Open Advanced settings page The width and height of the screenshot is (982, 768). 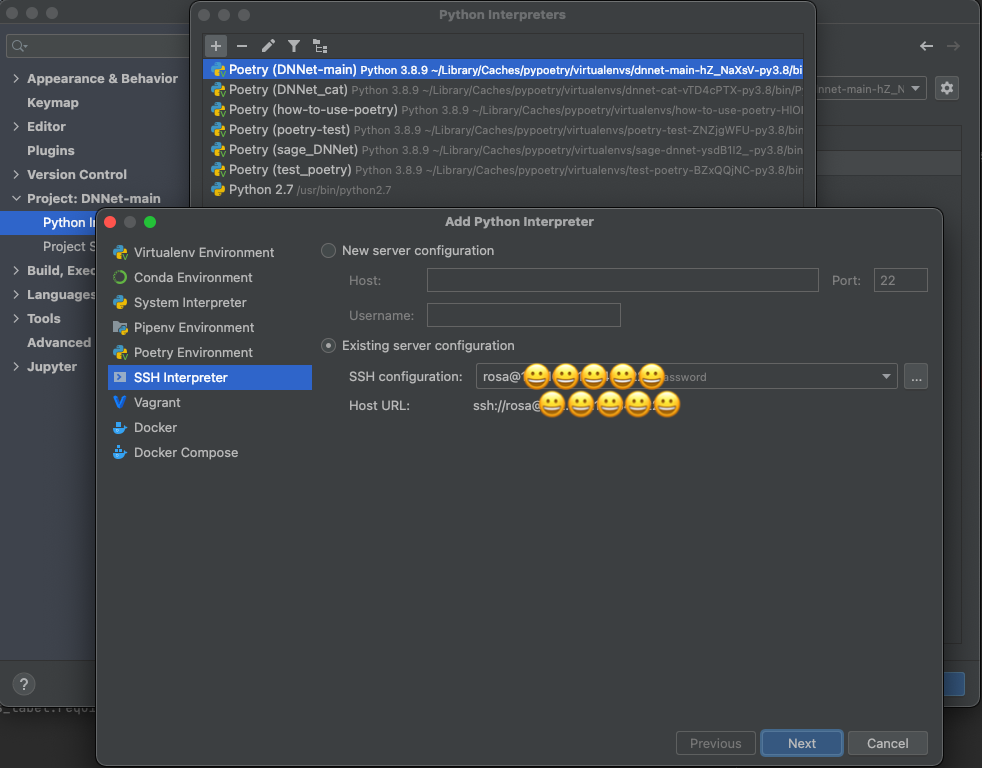[x=59, y=343]
